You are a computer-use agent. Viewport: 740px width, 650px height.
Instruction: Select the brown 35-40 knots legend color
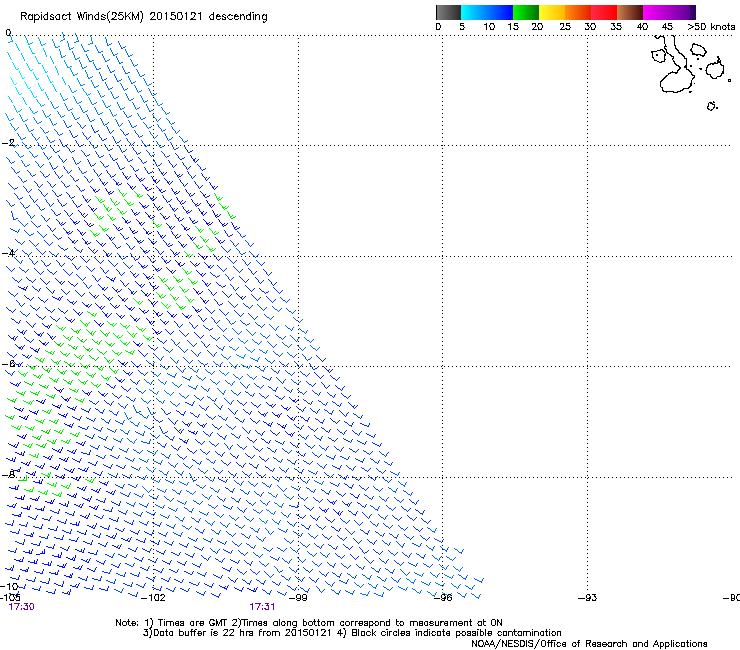630,12
